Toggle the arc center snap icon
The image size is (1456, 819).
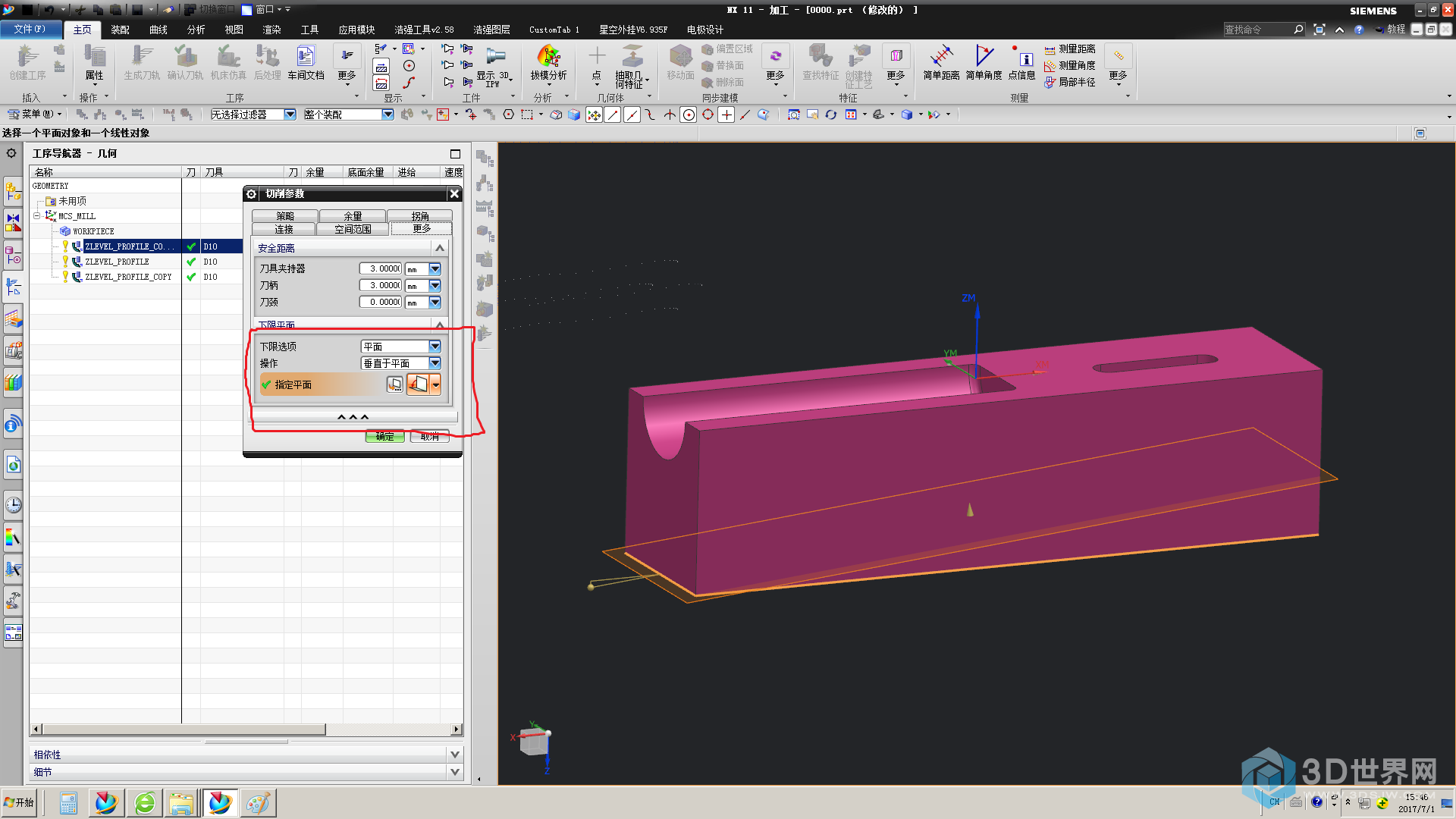(x=689, y=115)
